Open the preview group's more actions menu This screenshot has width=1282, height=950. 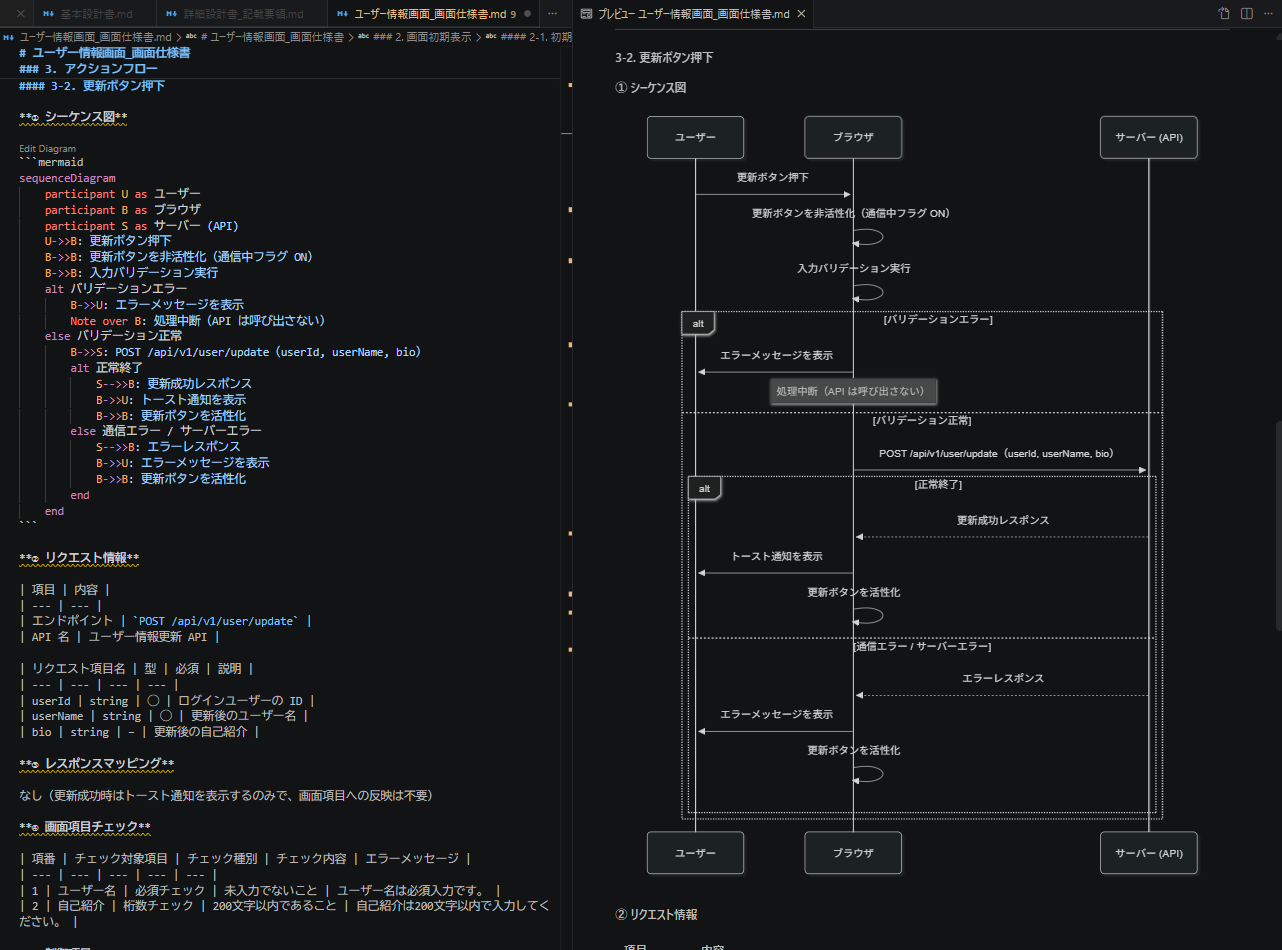click(1268, 14)
